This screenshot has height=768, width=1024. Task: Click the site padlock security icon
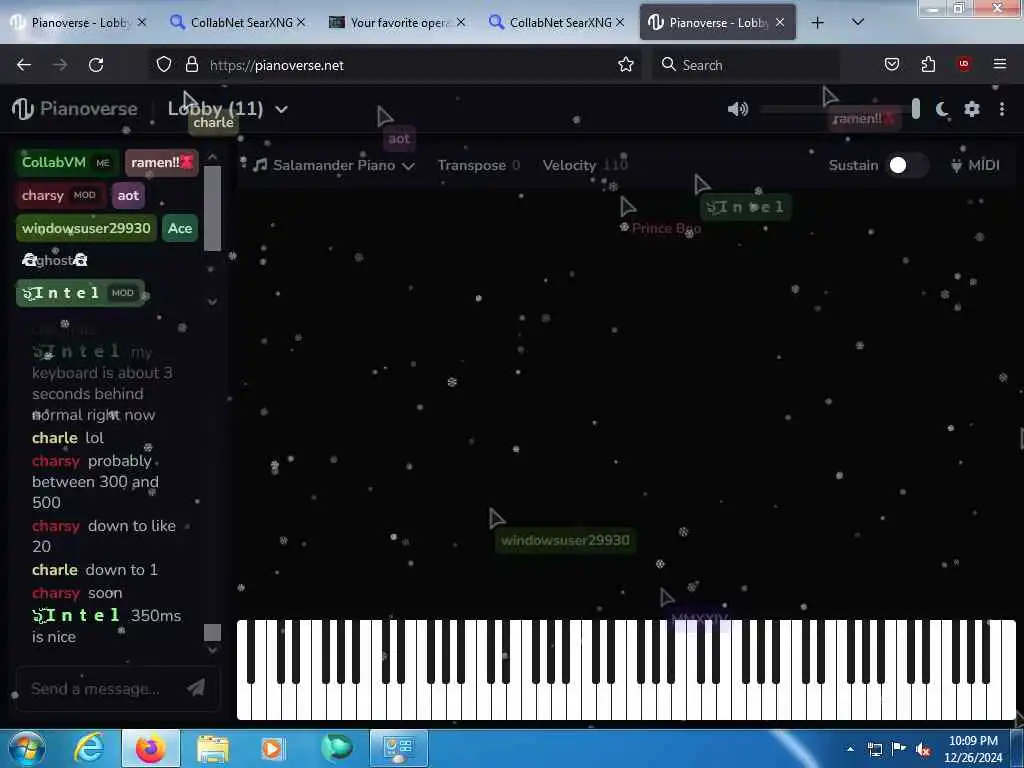click(191, 65)
